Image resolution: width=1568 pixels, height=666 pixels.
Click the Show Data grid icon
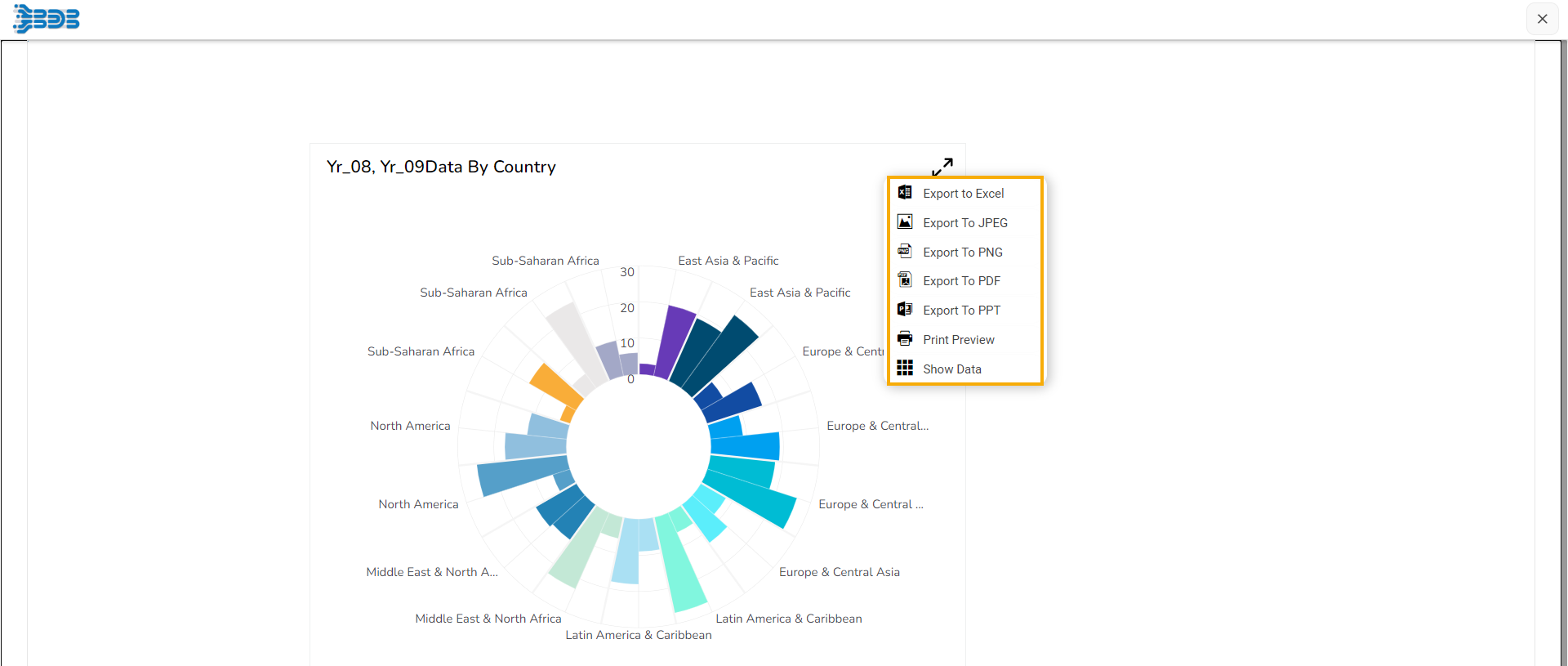905,369
